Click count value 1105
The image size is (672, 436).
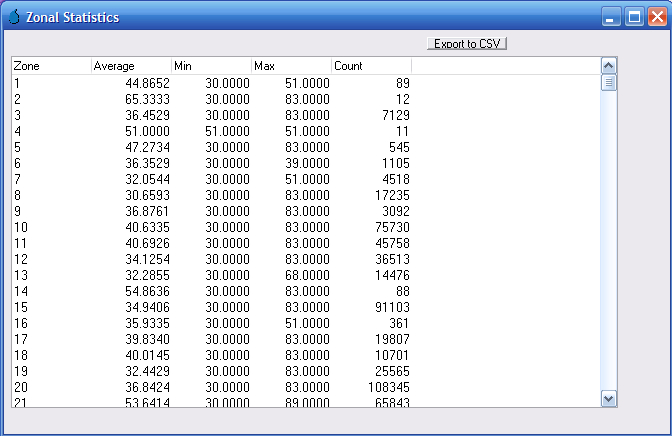tap(396, 163)
